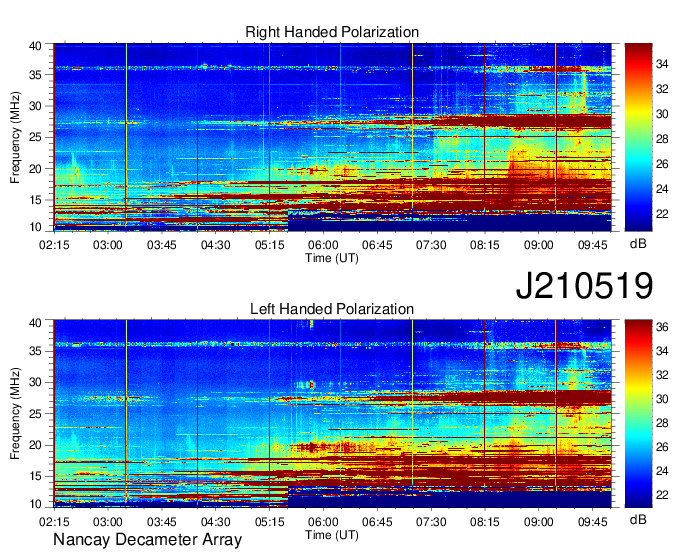Click the 'Right Handed Polarization' title
680x552 pixels.
click(x=332, y=32)
